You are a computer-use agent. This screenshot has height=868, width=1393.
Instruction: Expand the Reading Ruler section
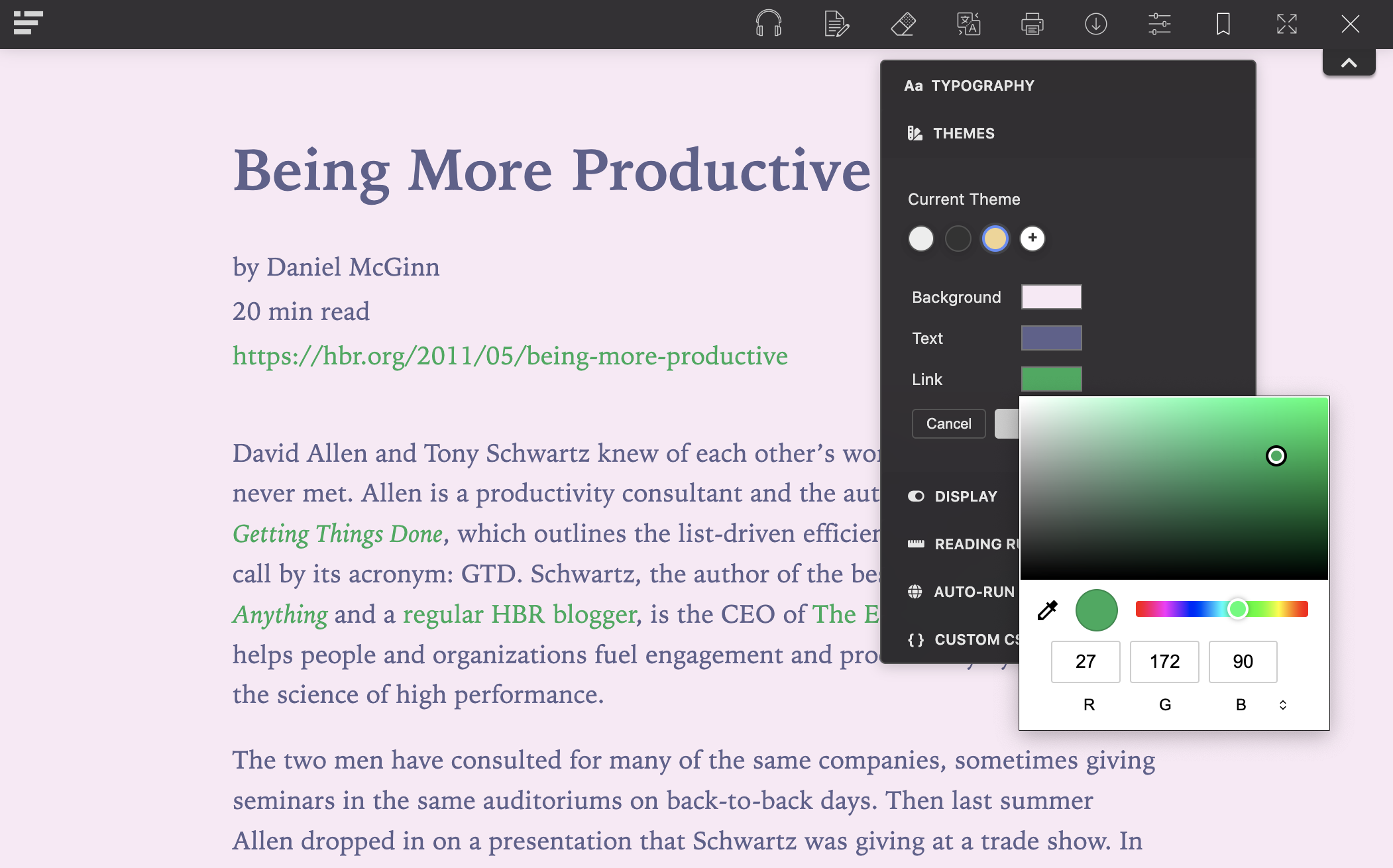coord(963,544)
